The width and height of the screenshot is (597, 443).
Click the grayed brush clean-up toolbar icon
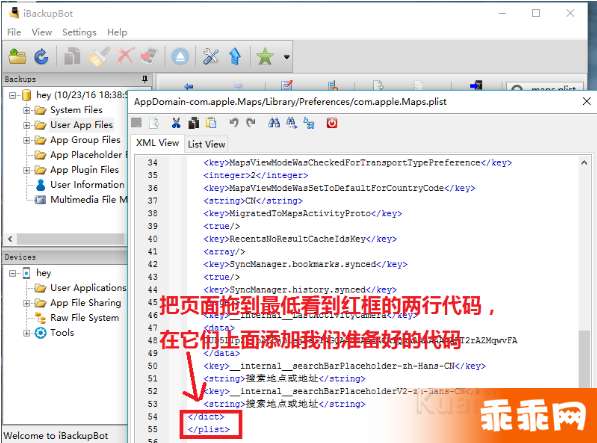[x=99, y=57]
